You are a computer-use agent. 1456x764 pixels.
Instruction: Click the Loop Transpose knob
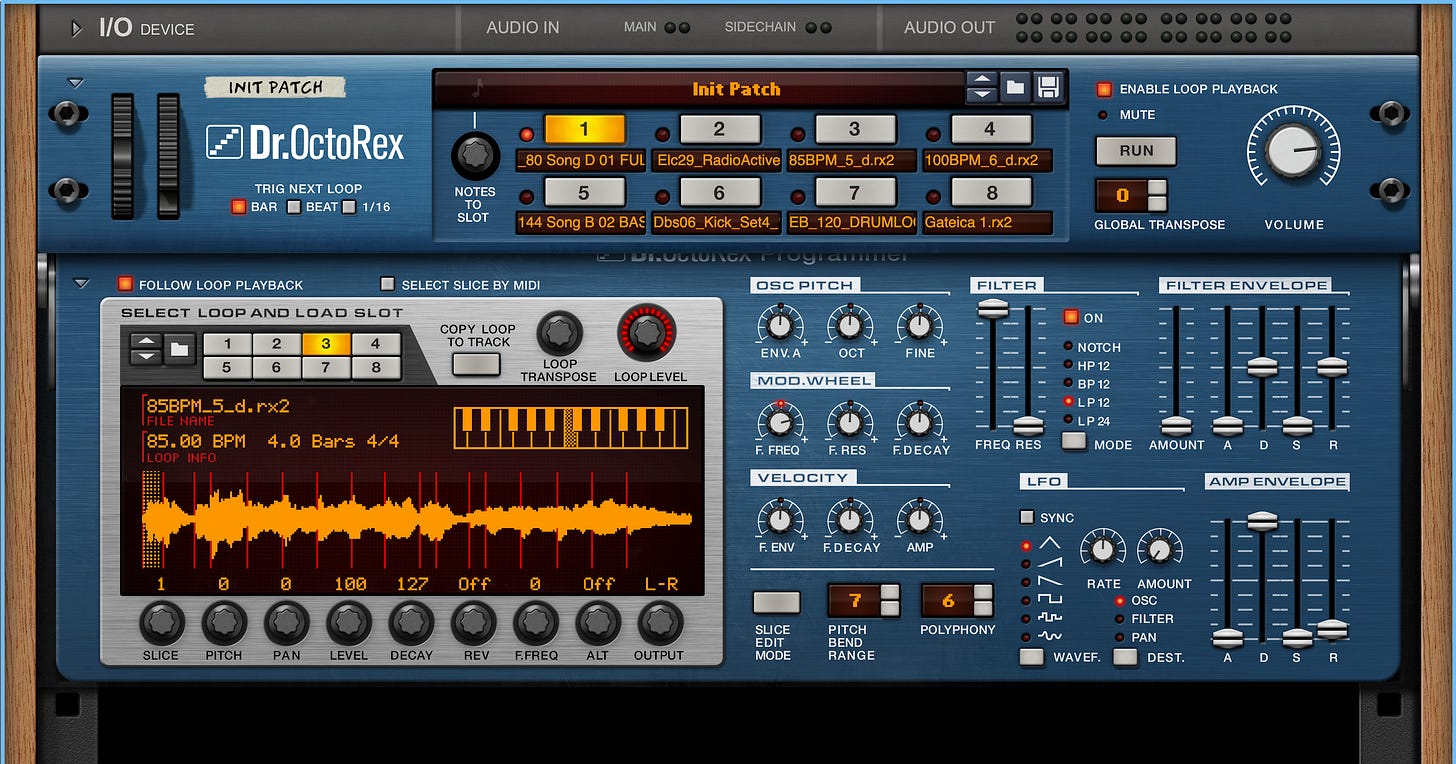(x=559, y=334)
